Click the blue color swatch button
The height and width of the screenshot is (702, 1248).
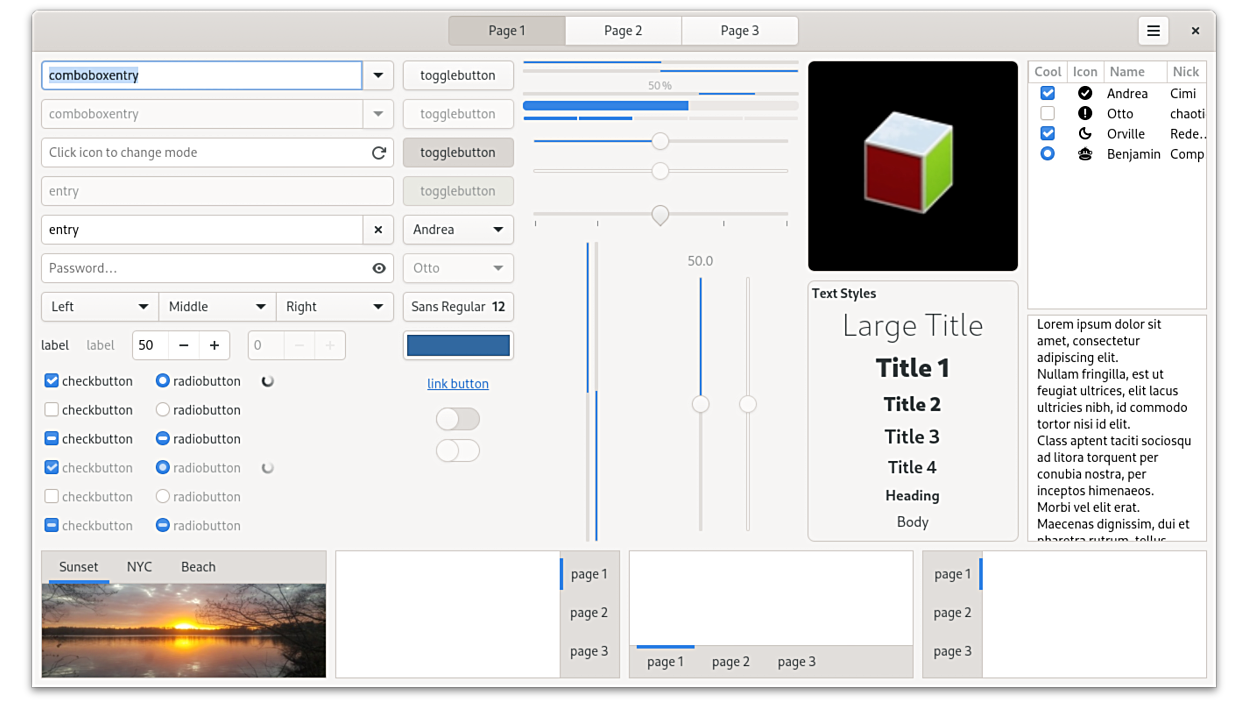point(458,346)
